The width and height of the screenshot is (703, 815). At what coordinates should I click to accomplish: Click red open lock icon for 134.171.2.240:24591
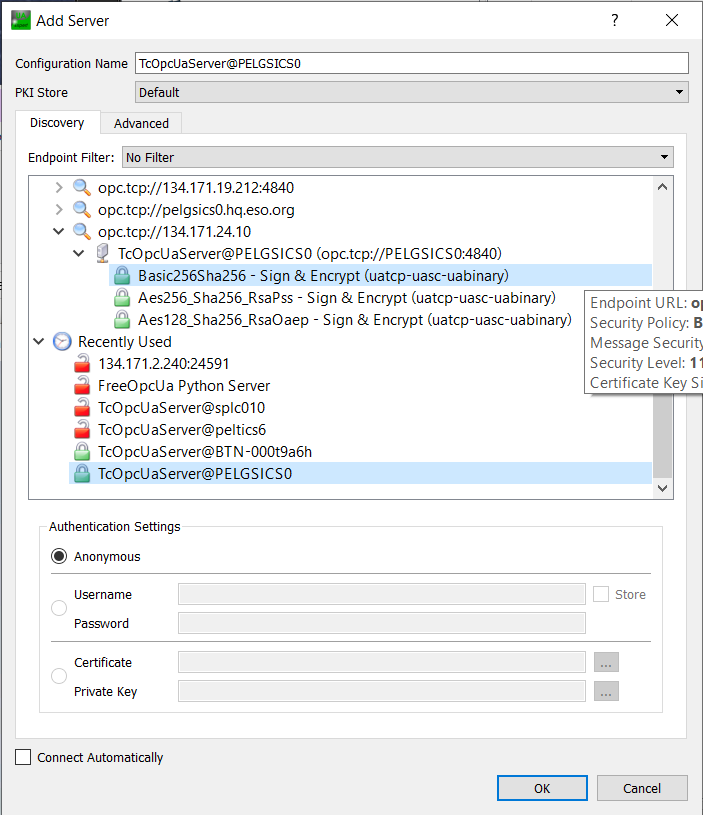click(x=82, y=364)
